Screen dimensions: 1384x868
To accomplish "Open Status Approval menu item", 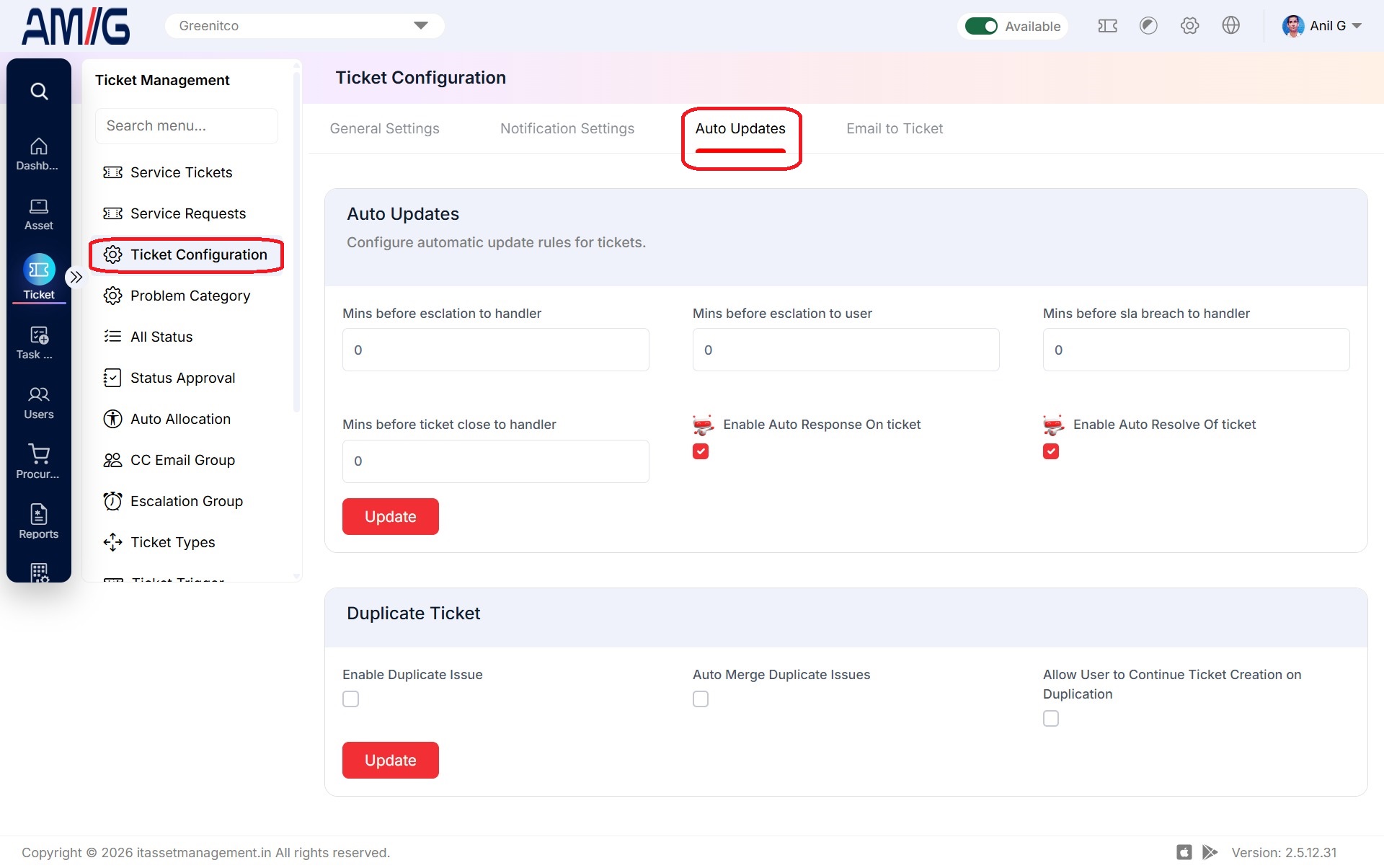I will point(187,378).
